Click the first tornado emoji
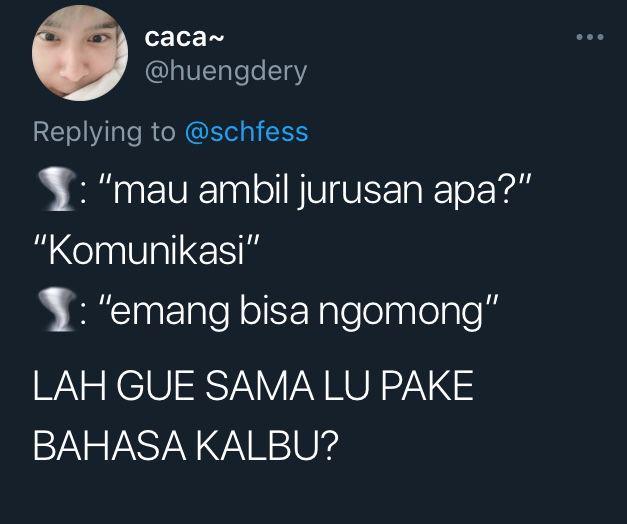This screenshot has width=627, height=524. 56,189
